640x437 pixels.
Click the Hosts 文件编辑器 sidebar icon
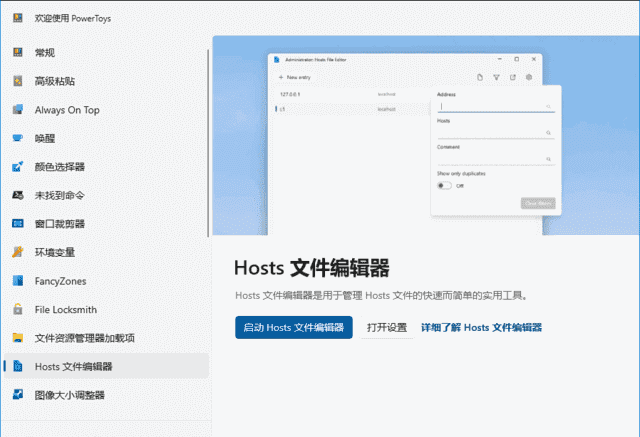[x=18, y=366]
